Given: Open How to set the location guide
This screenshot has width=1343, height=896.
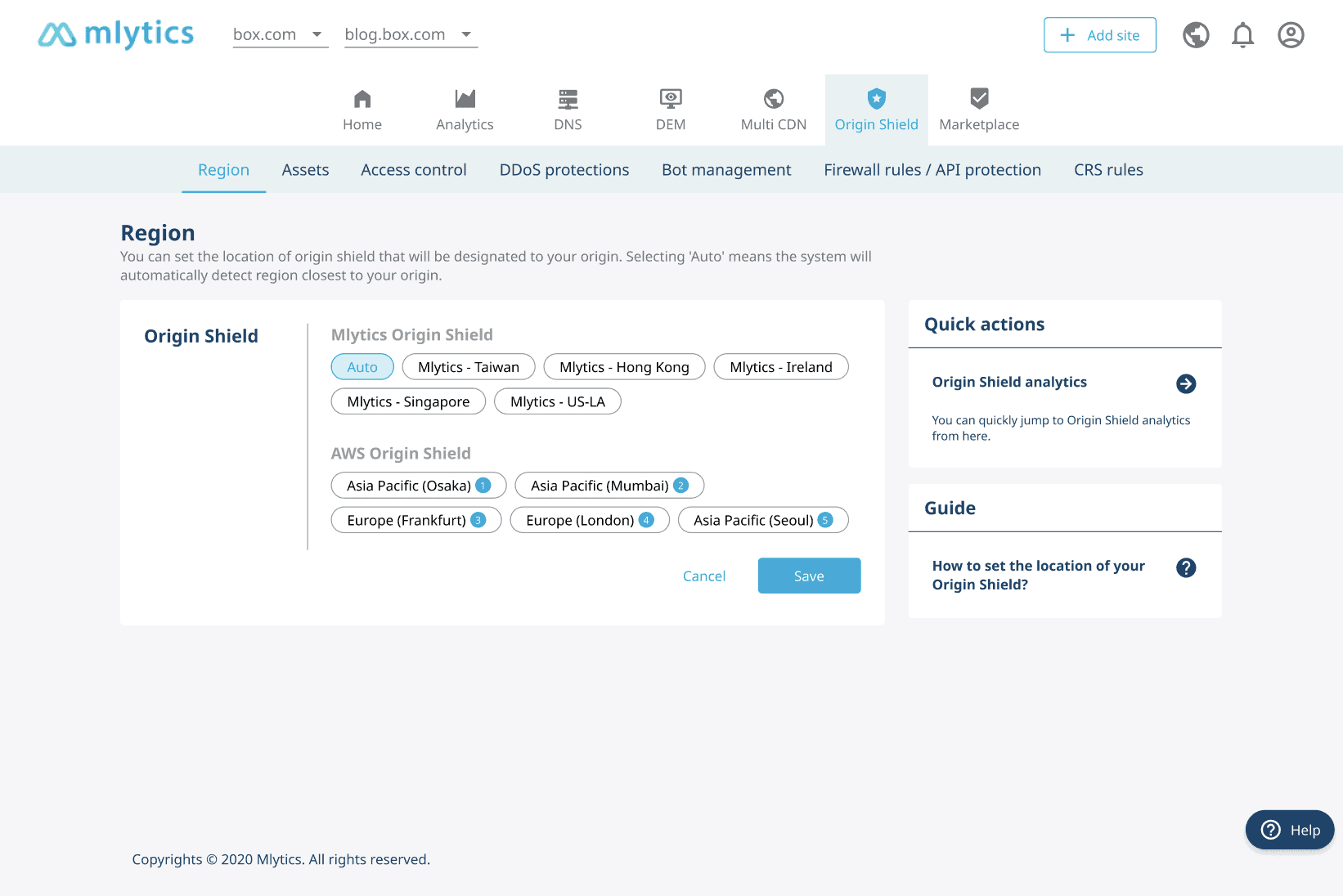Looking at the screenshot, I should pos(1039,575).
